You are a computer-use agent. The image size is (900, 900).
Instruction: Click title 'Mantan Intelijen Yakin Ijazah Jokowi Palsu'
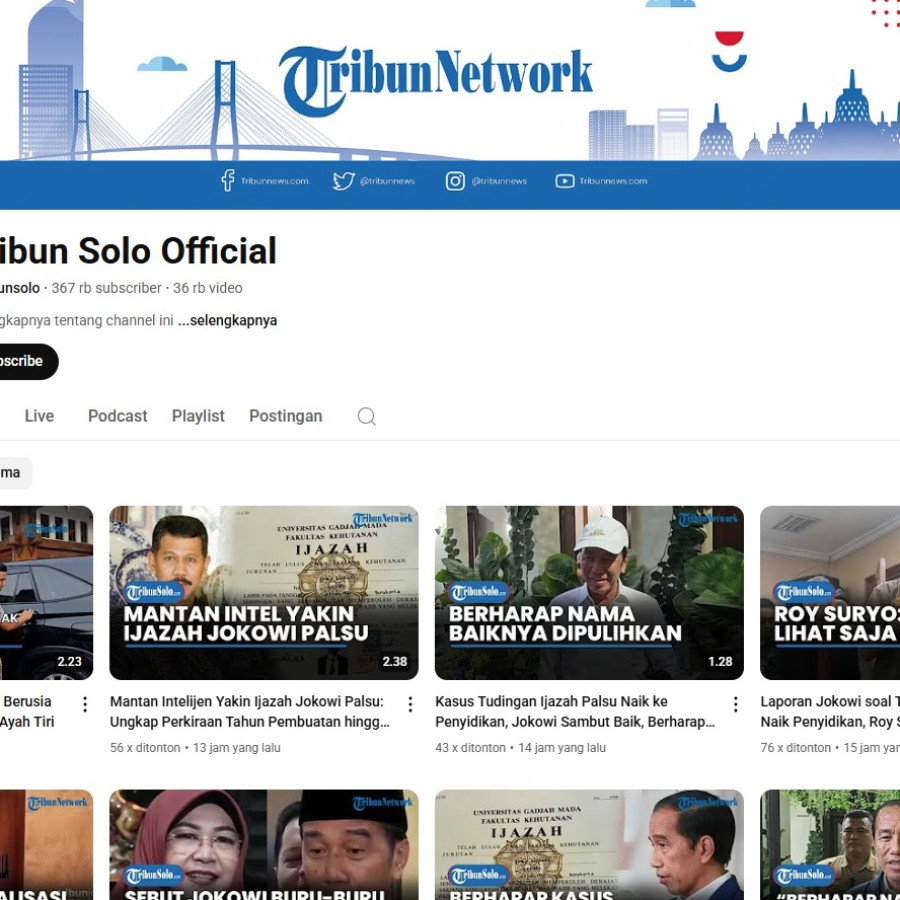click(x=249, y=711)
